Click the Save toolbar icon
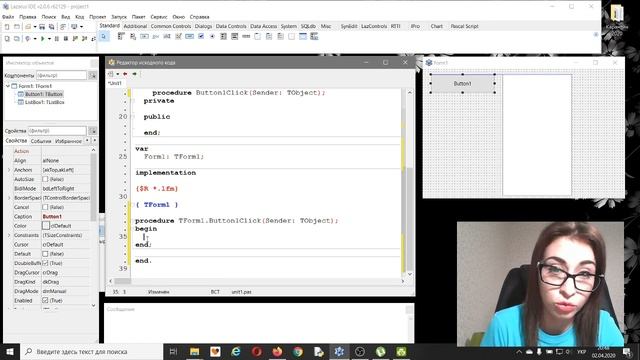This screenshot has width=640, height=360. coord(42,27)
